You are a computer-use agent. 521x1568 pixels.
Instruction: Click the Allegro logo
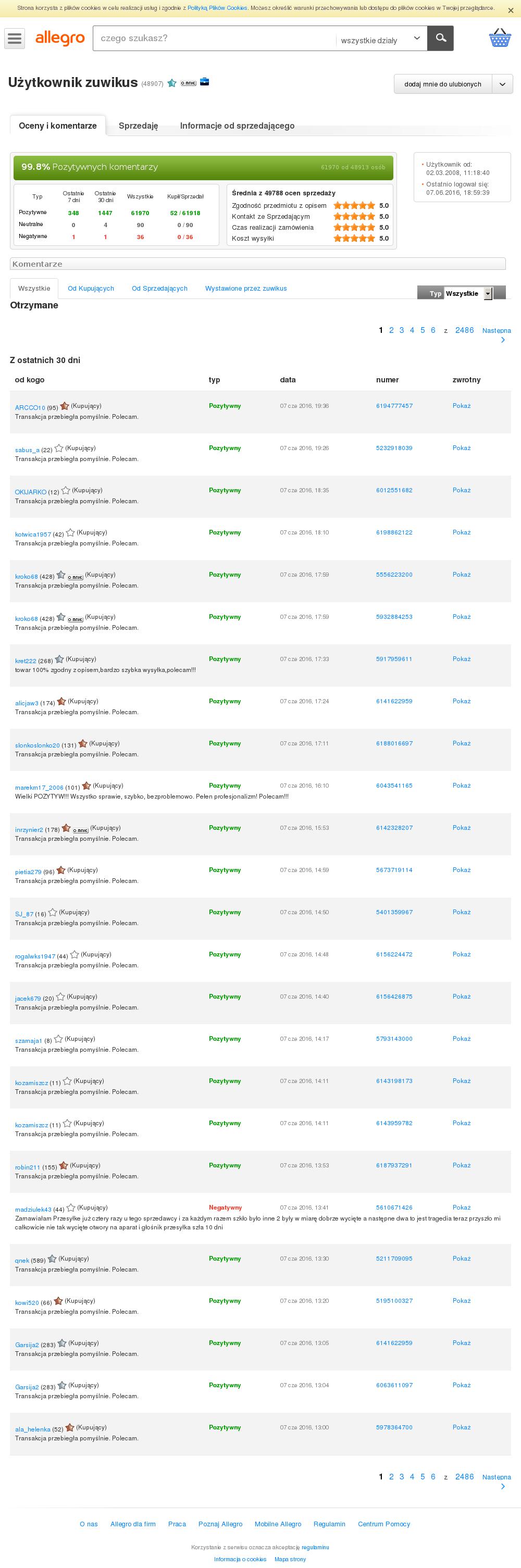(x=60, y=39)
